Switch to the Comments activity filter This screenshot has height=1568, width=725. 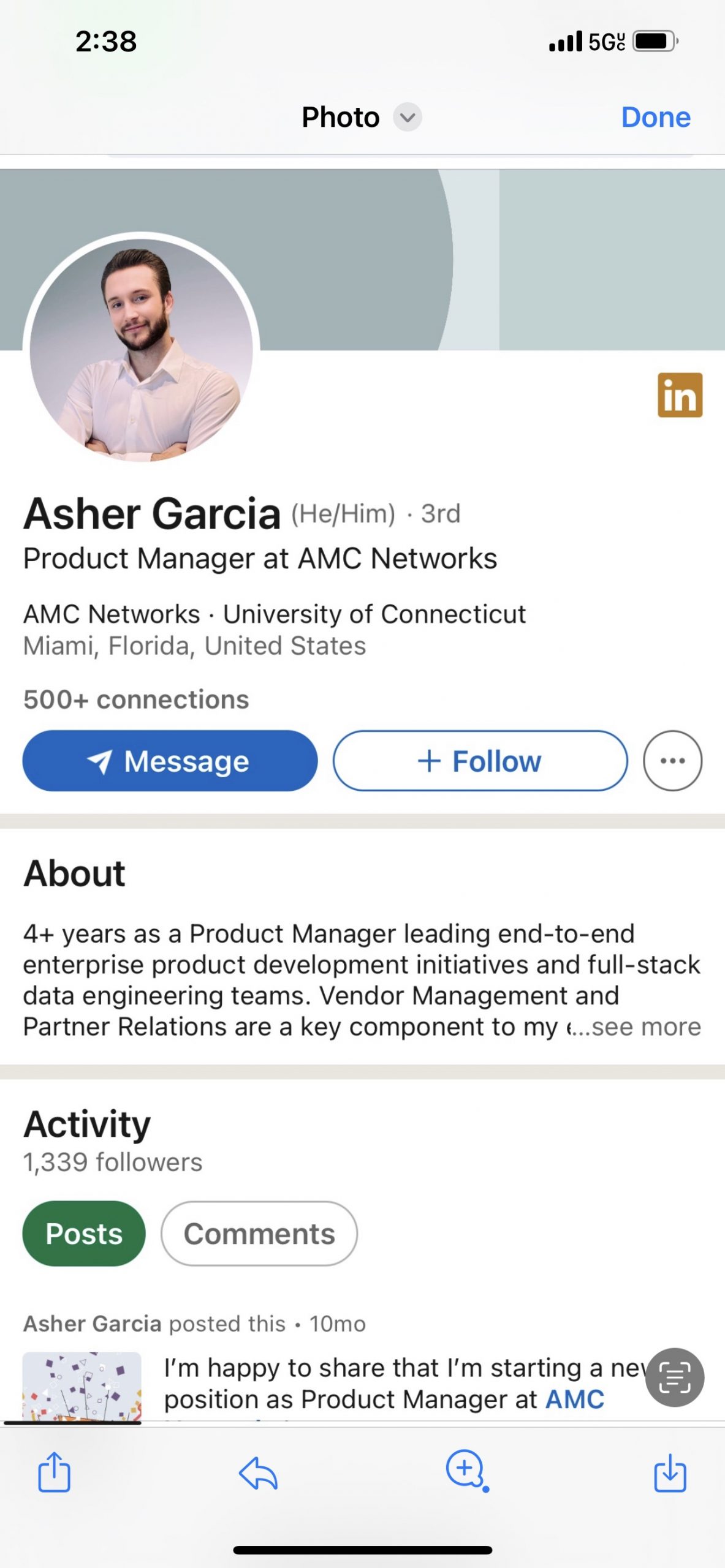(x=259, y=1234)
